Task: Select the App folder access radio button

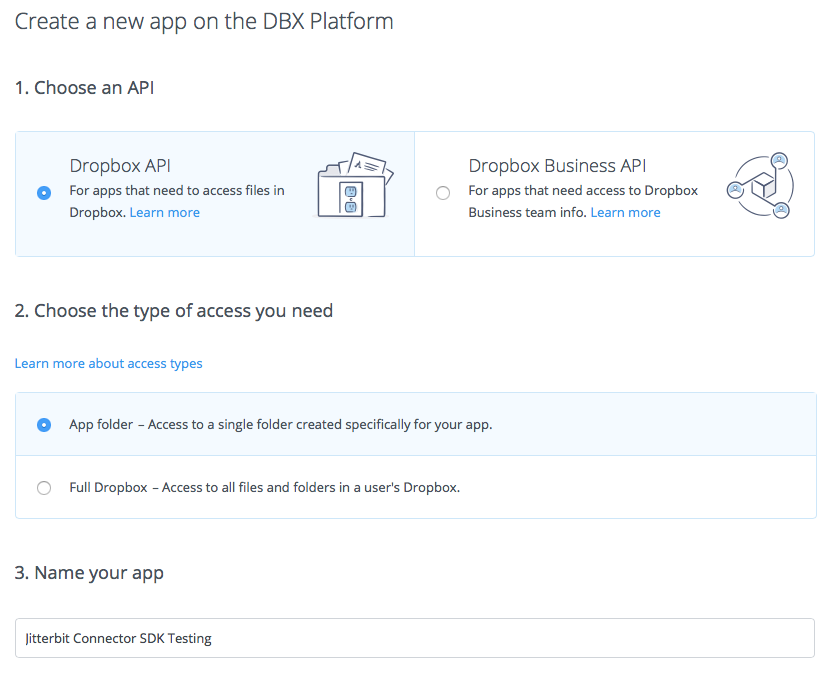Action: coord(44,424)
